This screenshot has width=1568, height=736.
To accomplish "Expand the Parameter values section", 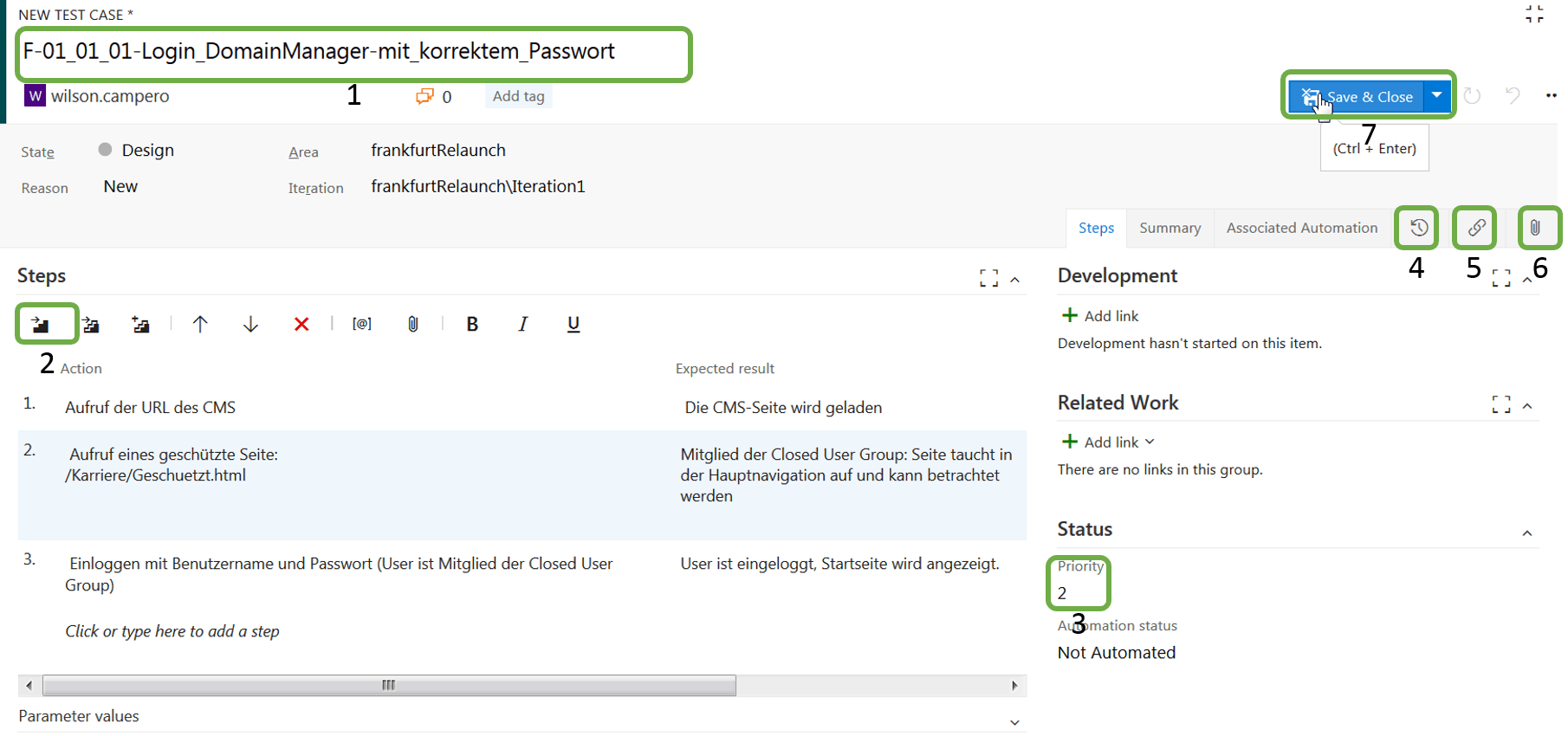I will (1015, 722).
